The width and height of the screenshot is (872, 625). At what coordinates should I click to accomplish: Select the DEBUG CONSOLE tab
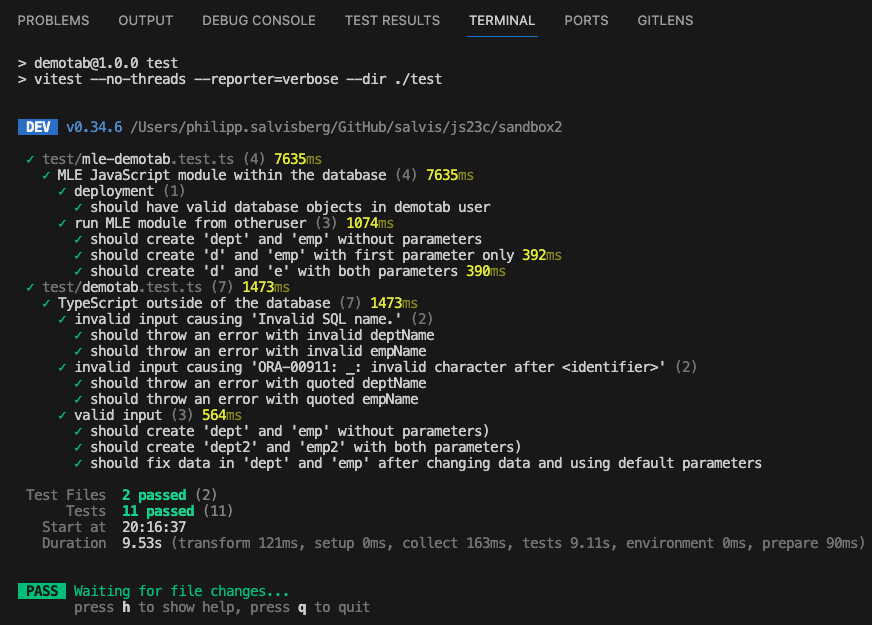[x=259, y=21]
